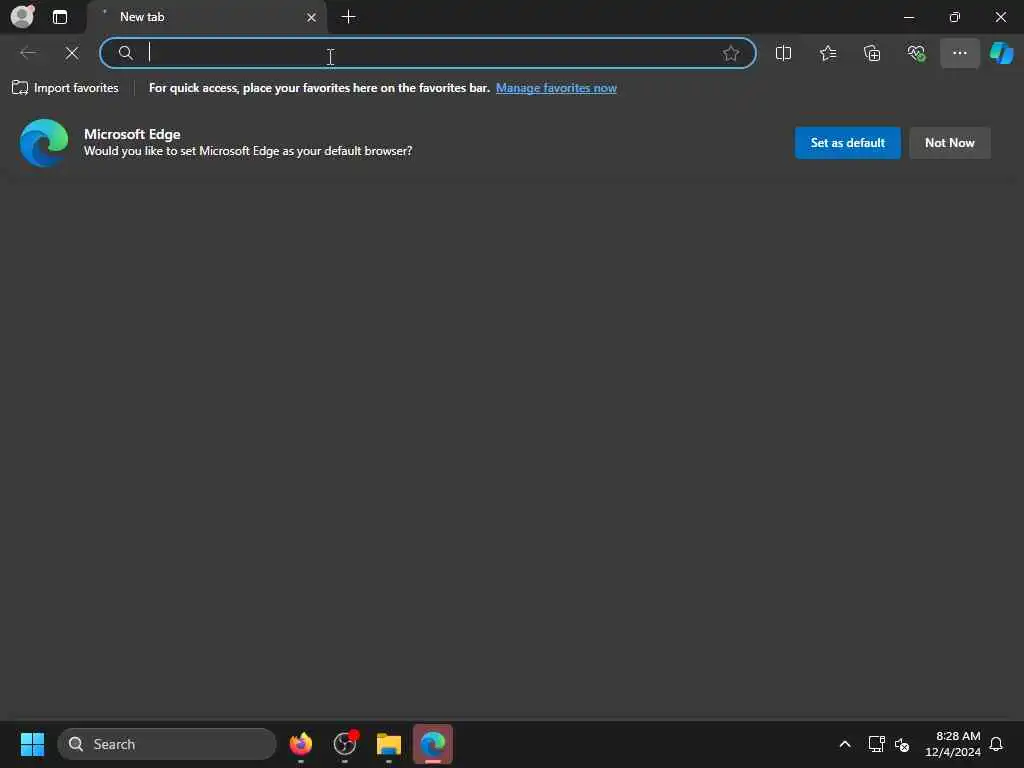Open notifications bell icon
1024x768 pixels.
pos(996,744)
